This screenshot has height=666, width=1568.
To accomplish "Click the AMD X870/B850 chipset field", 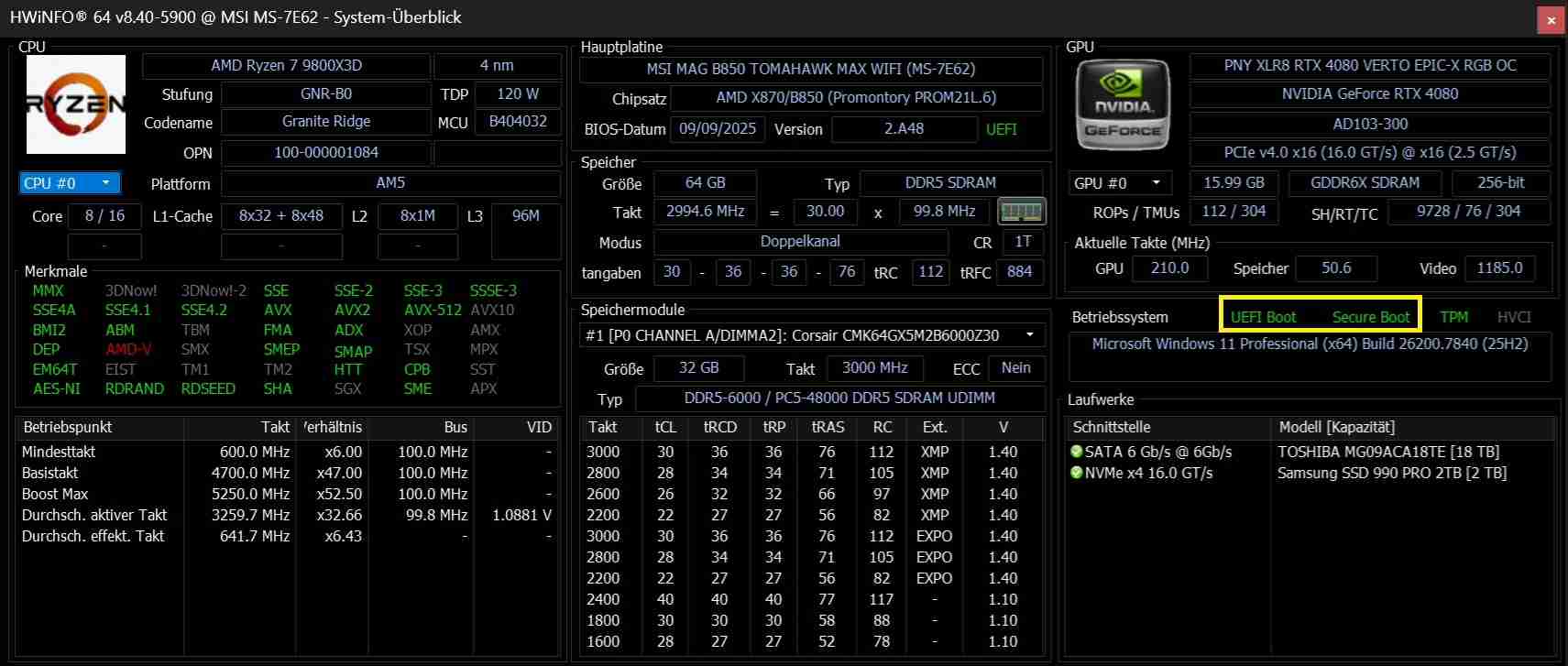I will pyautogui.click(x=856, y=98).
